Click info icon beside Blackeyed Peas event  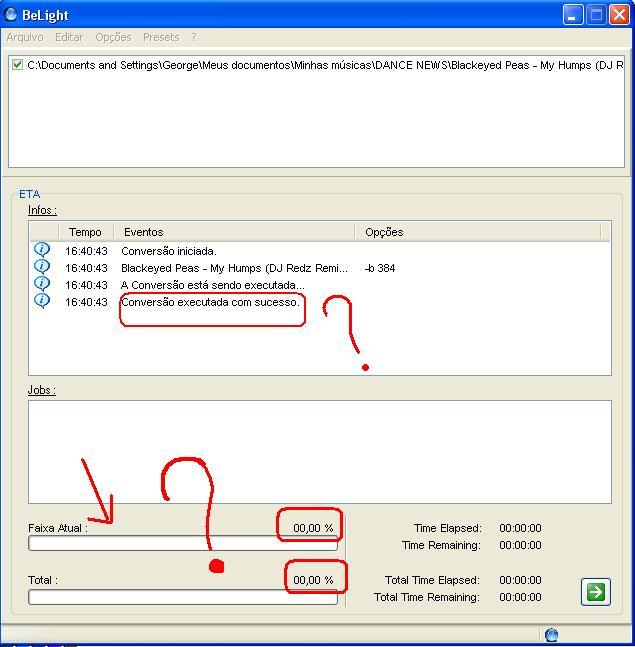[x=42, y=267]
